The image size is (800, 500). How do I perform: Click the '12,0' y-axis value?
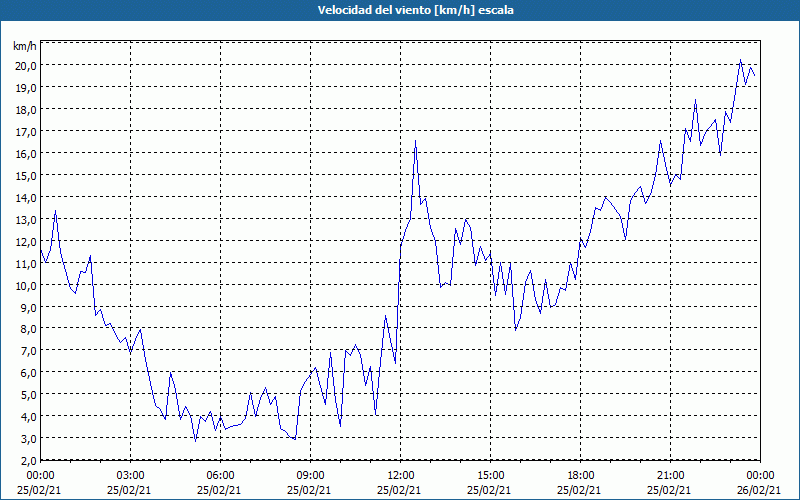[x=27, y=241]
